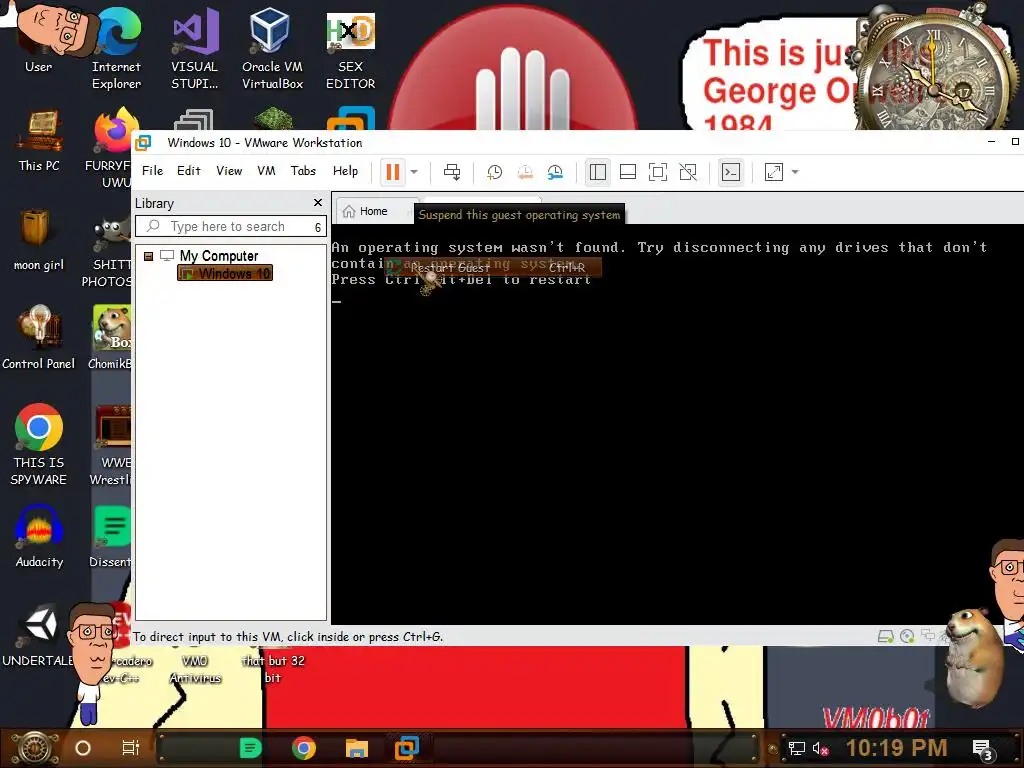Viewport: 1024px width, 768px height.
Task: Click the network tray icon
Action: [796, 748]
